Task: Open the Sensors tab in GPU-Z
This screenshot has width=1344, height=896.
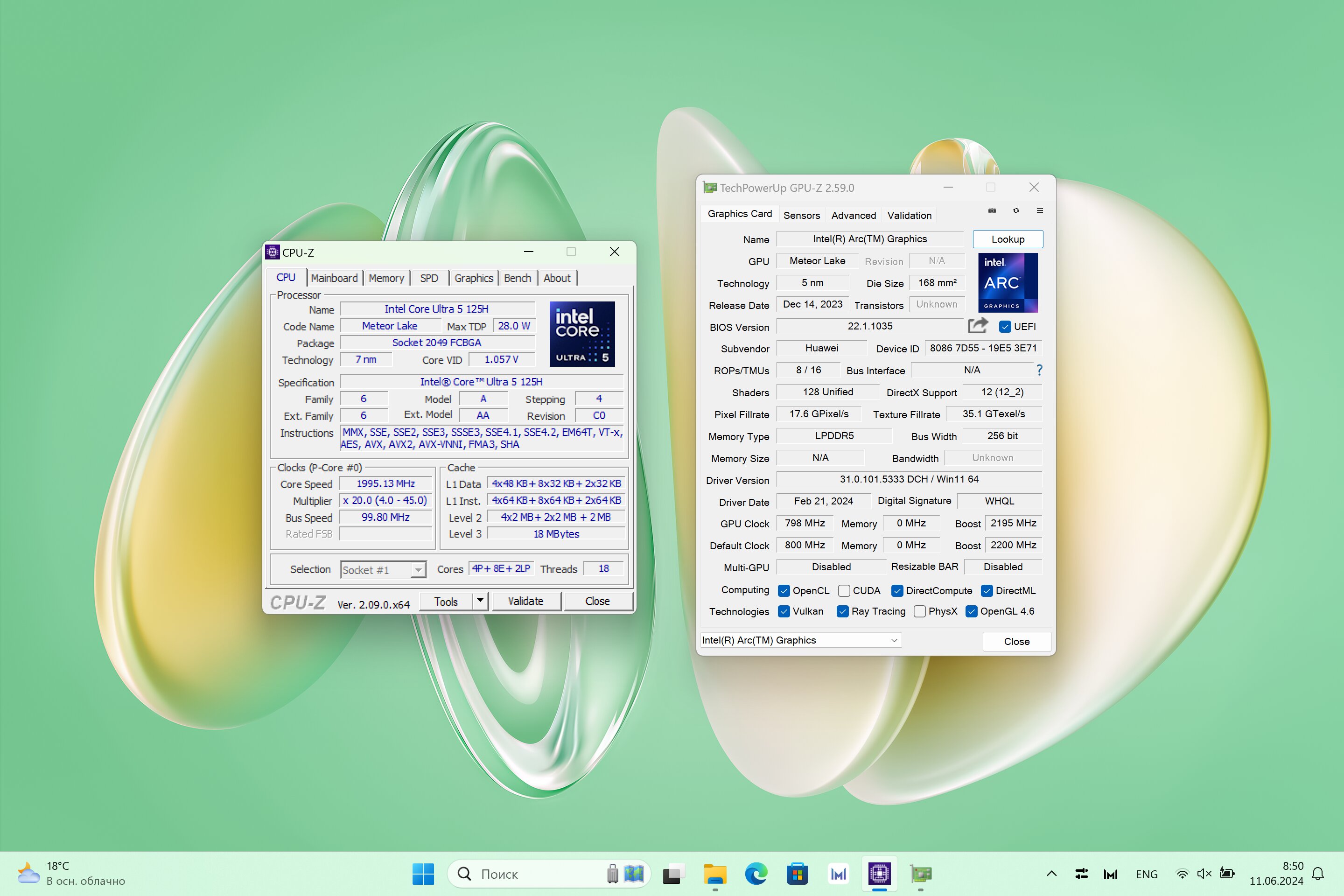Action: 802,216
